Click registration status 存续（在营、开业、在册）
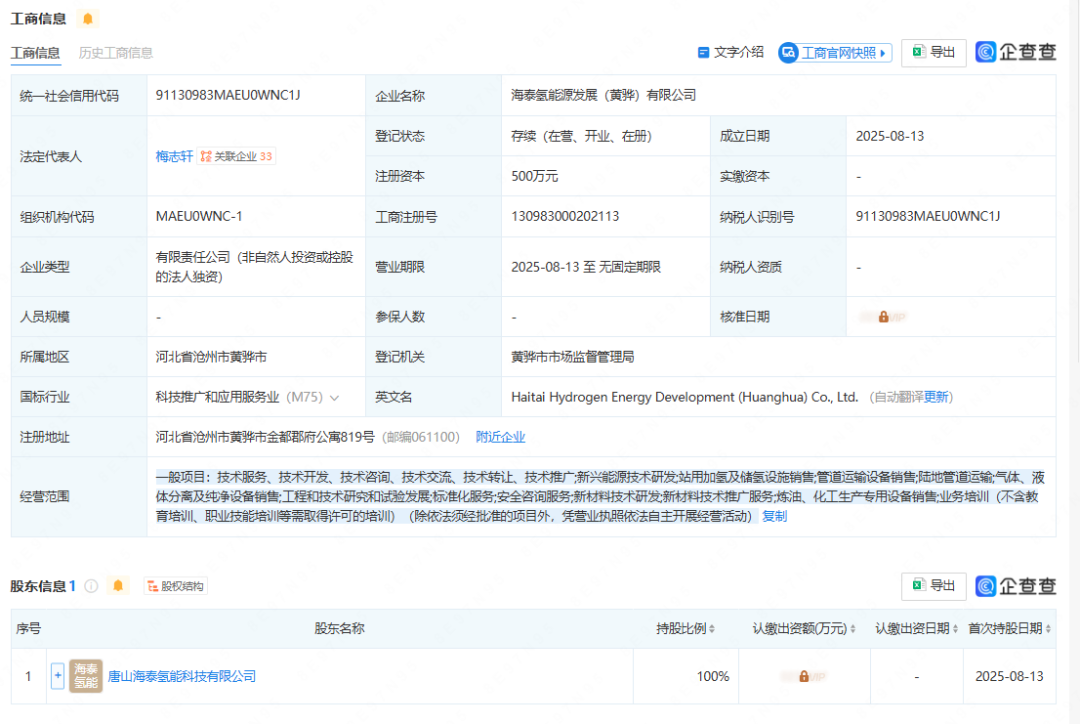1080x724 pixels. [581, 136]
